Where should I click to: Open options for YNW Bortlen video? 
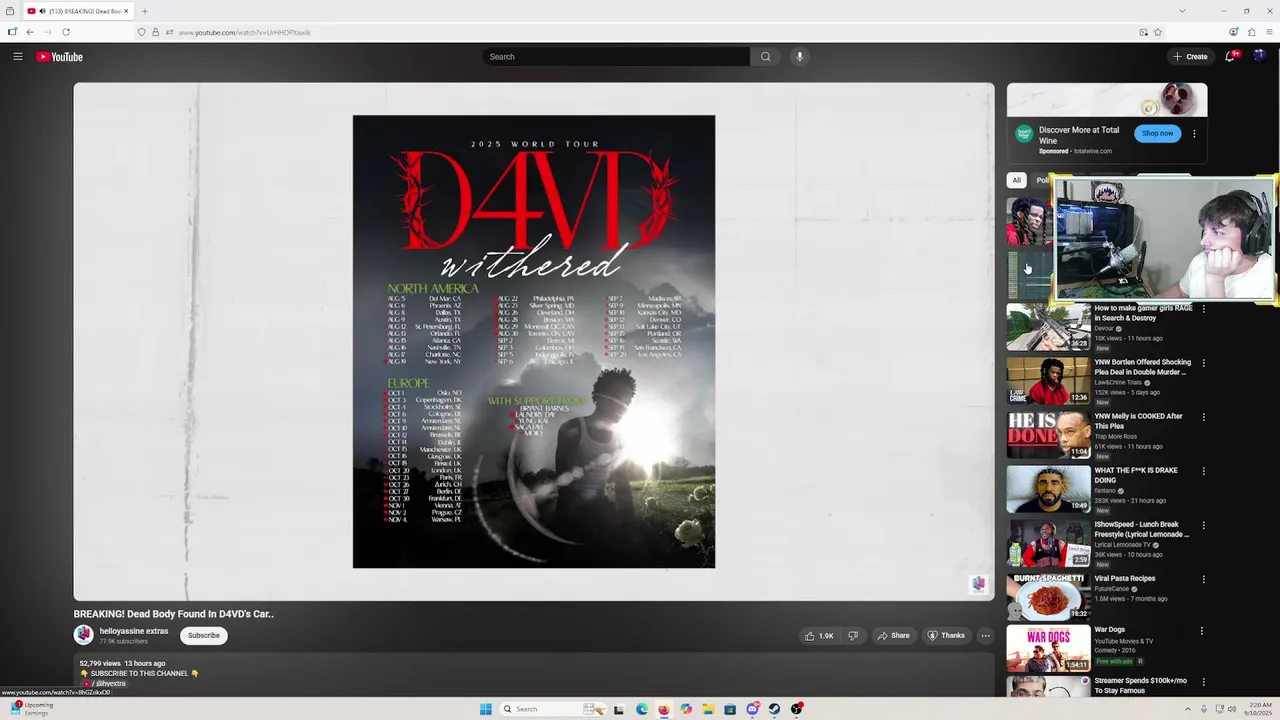[x=1203, y=363]
